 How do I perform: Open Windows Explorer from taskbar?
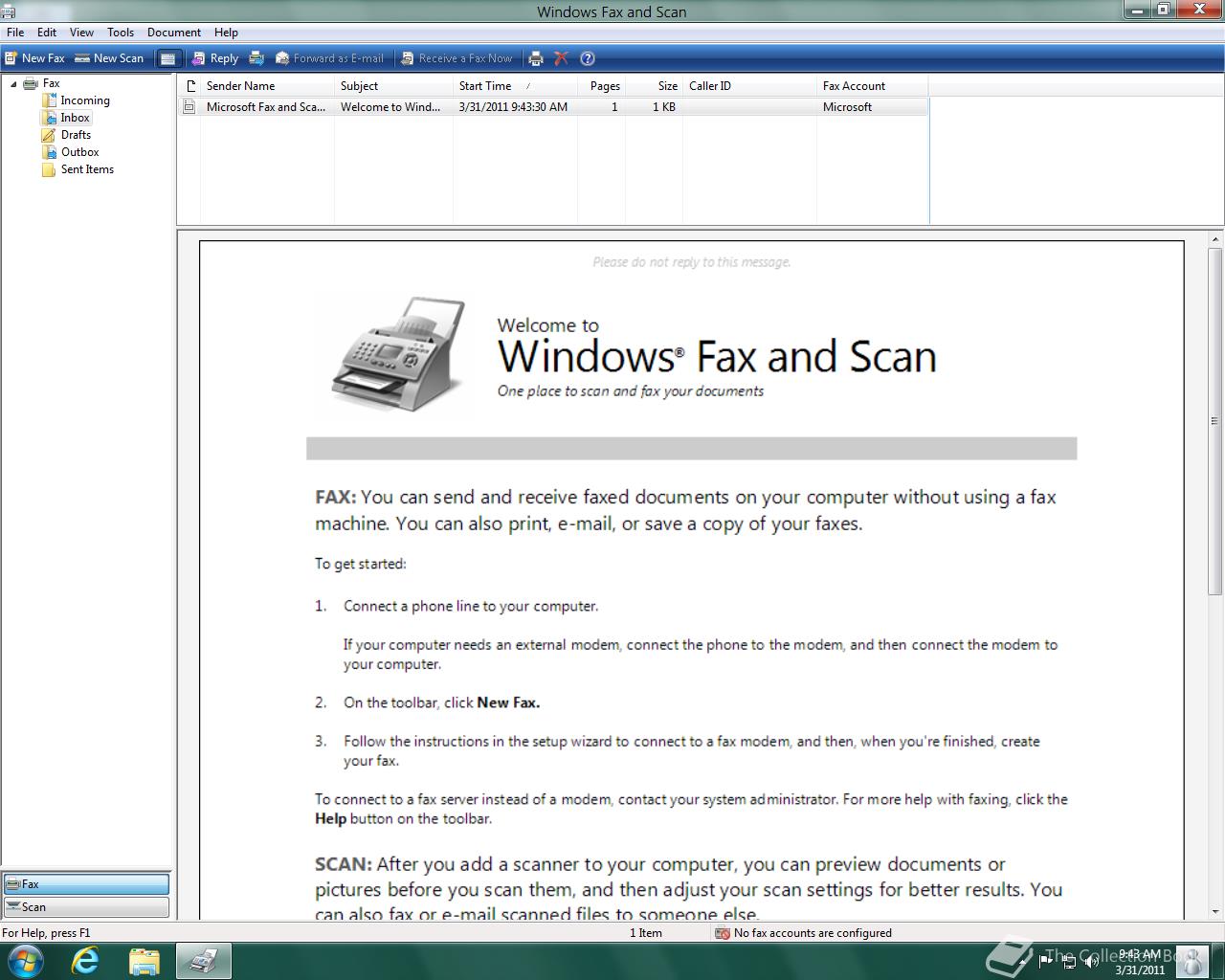[x=144, y=961]
